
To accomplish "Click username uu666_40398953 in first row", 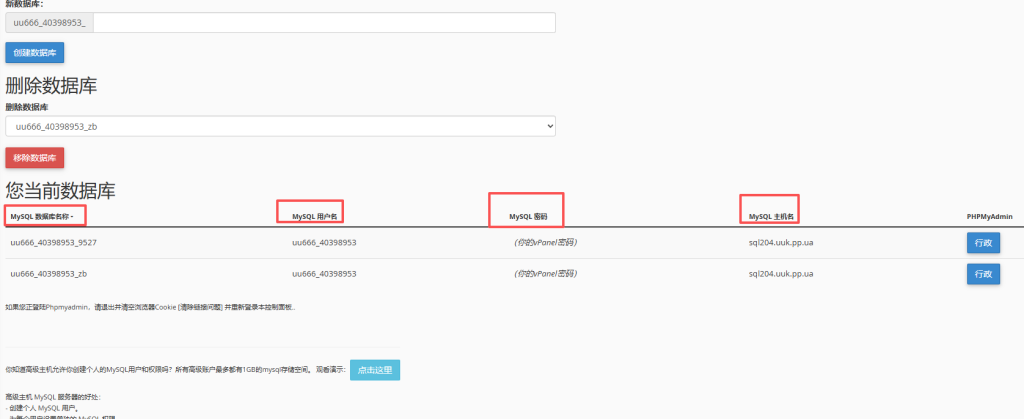I will (x=324, y=242).
